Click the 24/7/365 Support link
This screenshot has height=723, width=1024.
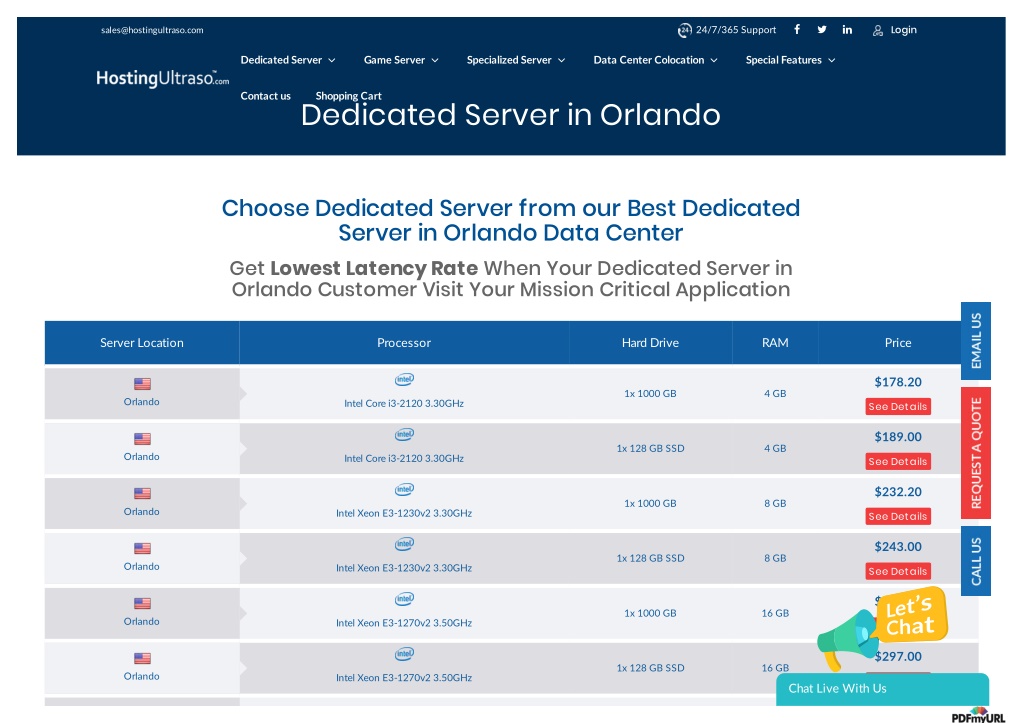click(736, 30)
